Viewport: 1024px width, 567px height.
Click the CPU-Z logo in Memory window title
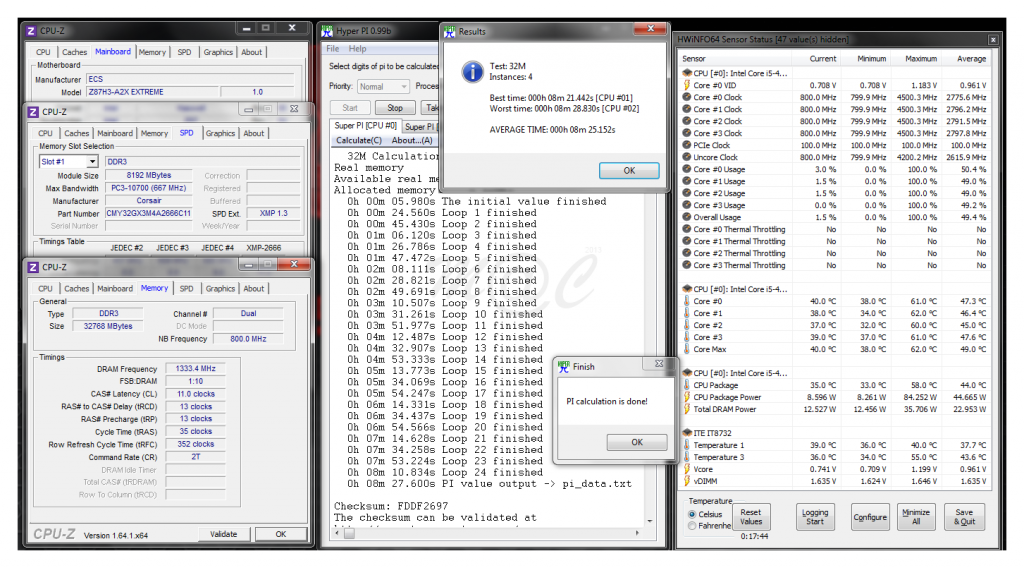click(32, 267)
